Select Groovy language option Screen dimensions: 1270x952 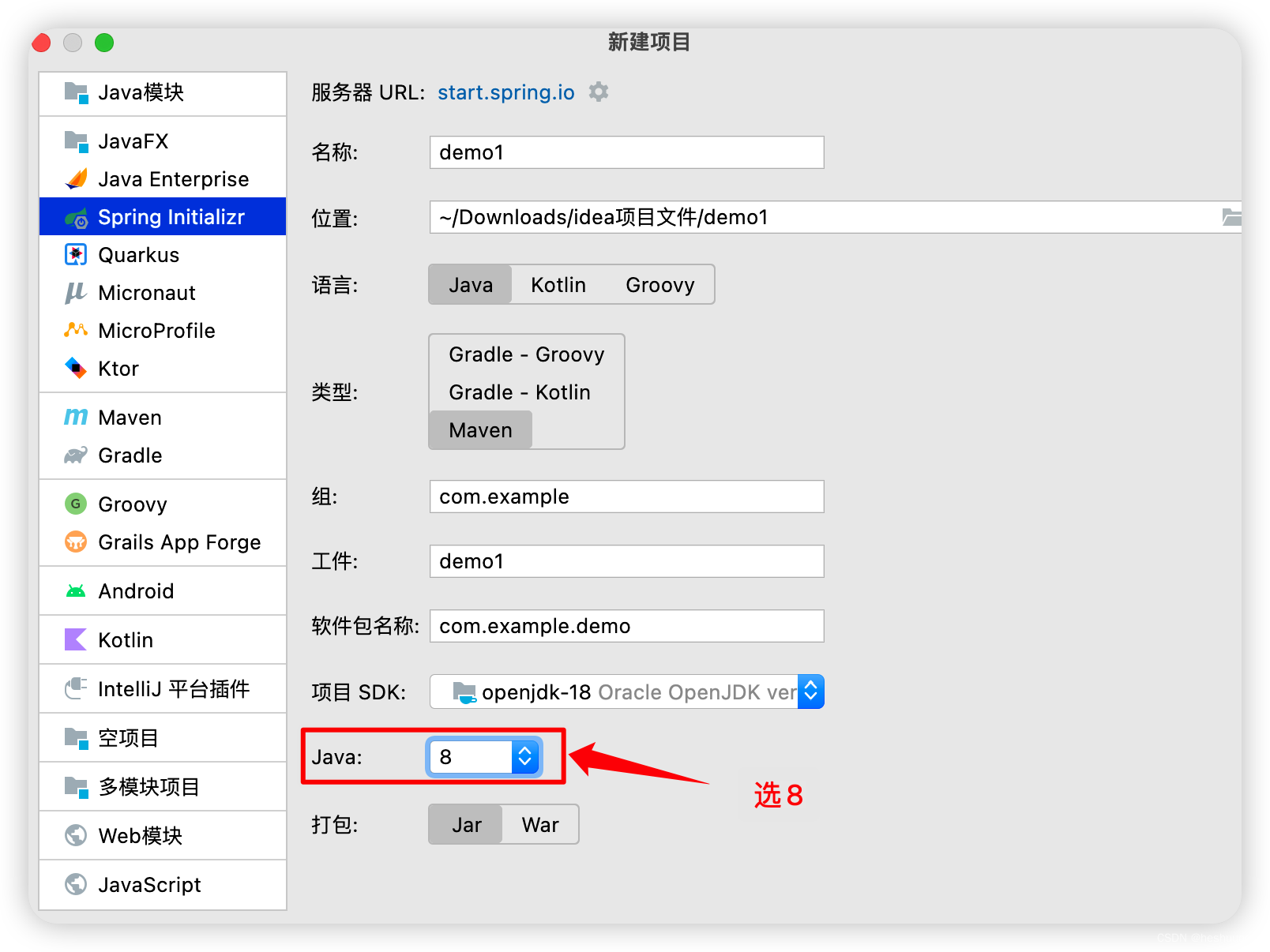coord(660,285)
